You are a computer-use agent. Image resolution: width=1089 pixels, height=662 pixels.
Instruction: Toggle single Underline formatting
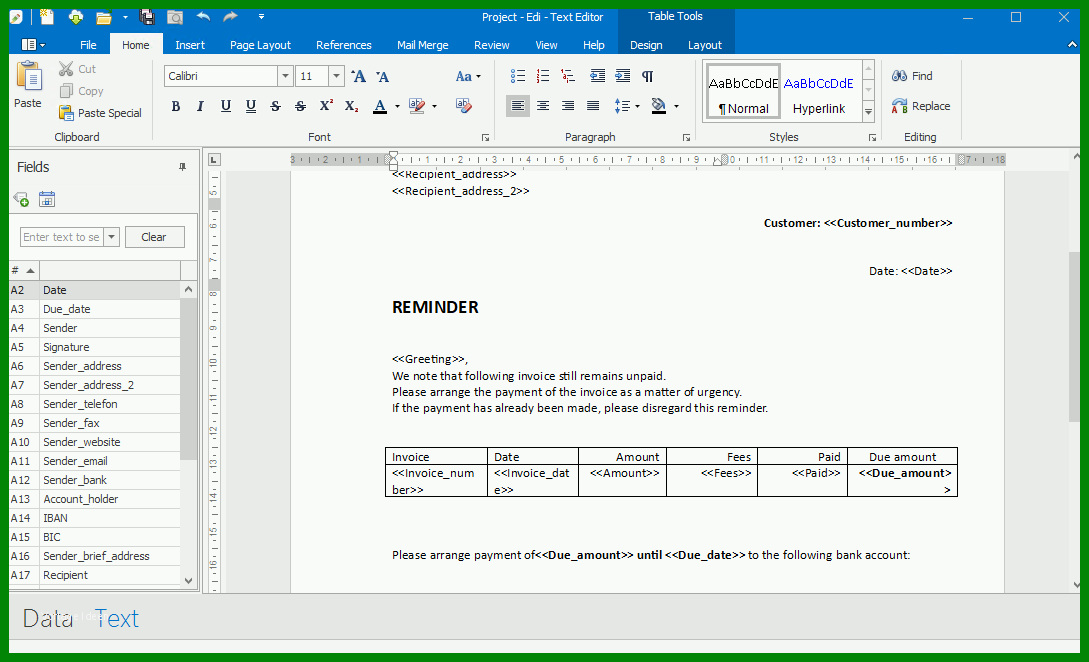226,106
